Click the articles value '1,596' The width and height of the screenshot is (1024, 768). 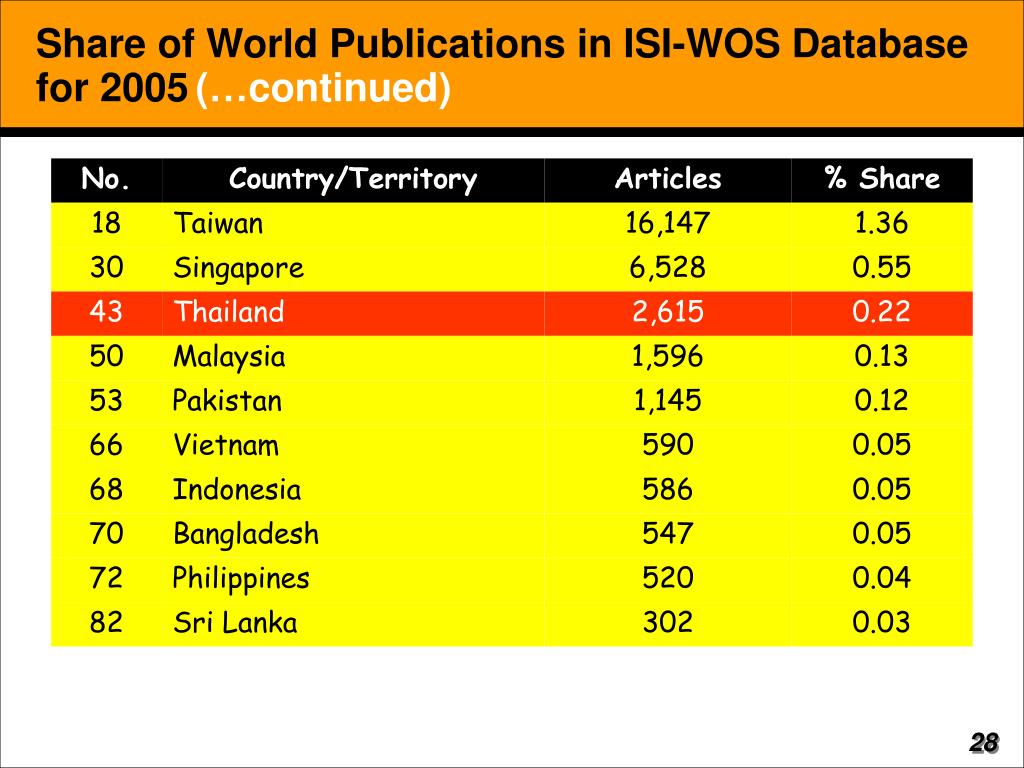tap(667, 357)
